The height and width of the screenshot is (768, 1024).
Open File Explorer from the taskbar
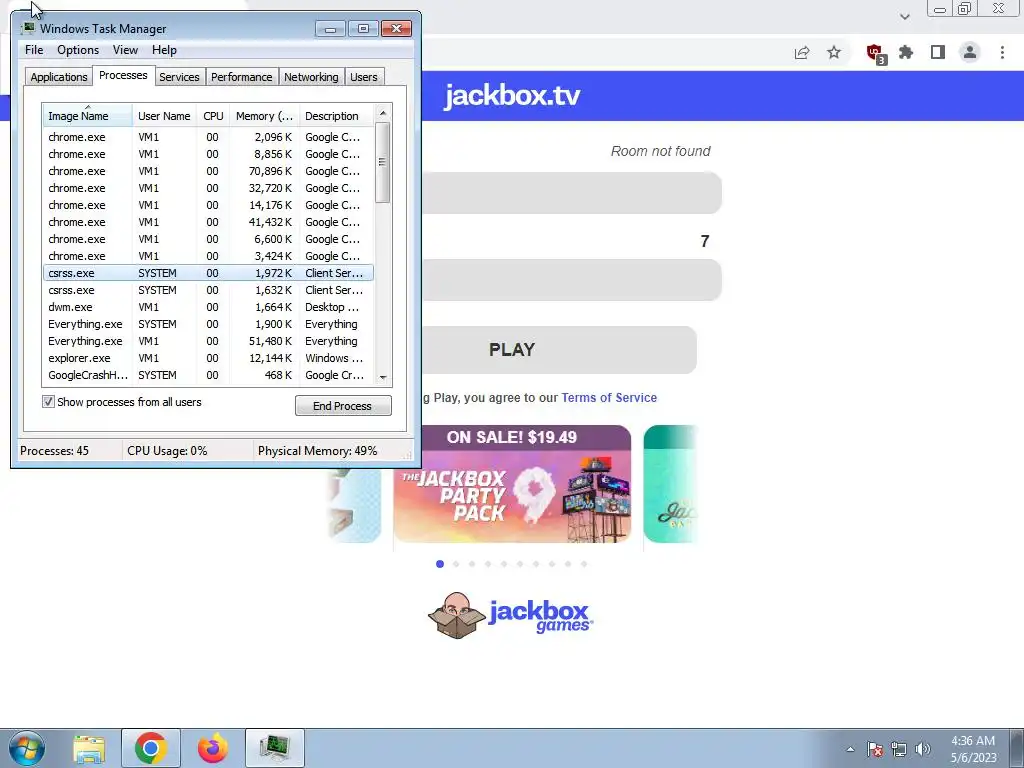(89, 749)
